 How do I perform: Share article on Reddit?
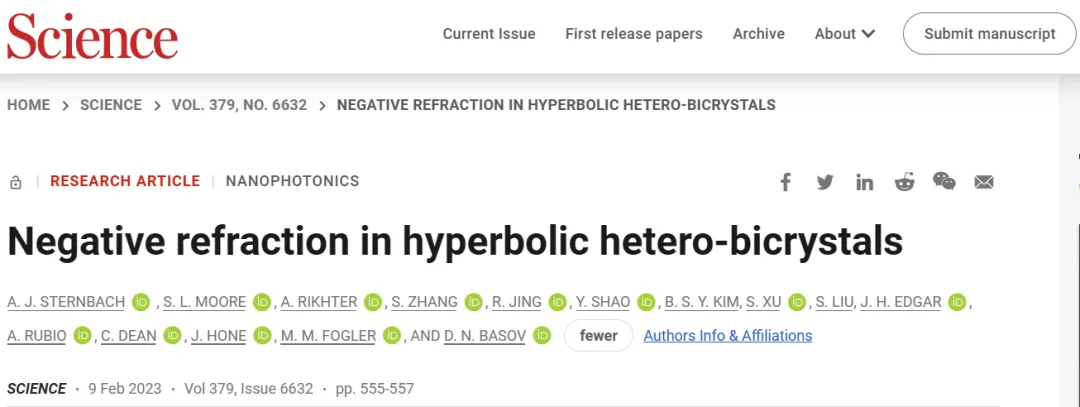(904, 182)
